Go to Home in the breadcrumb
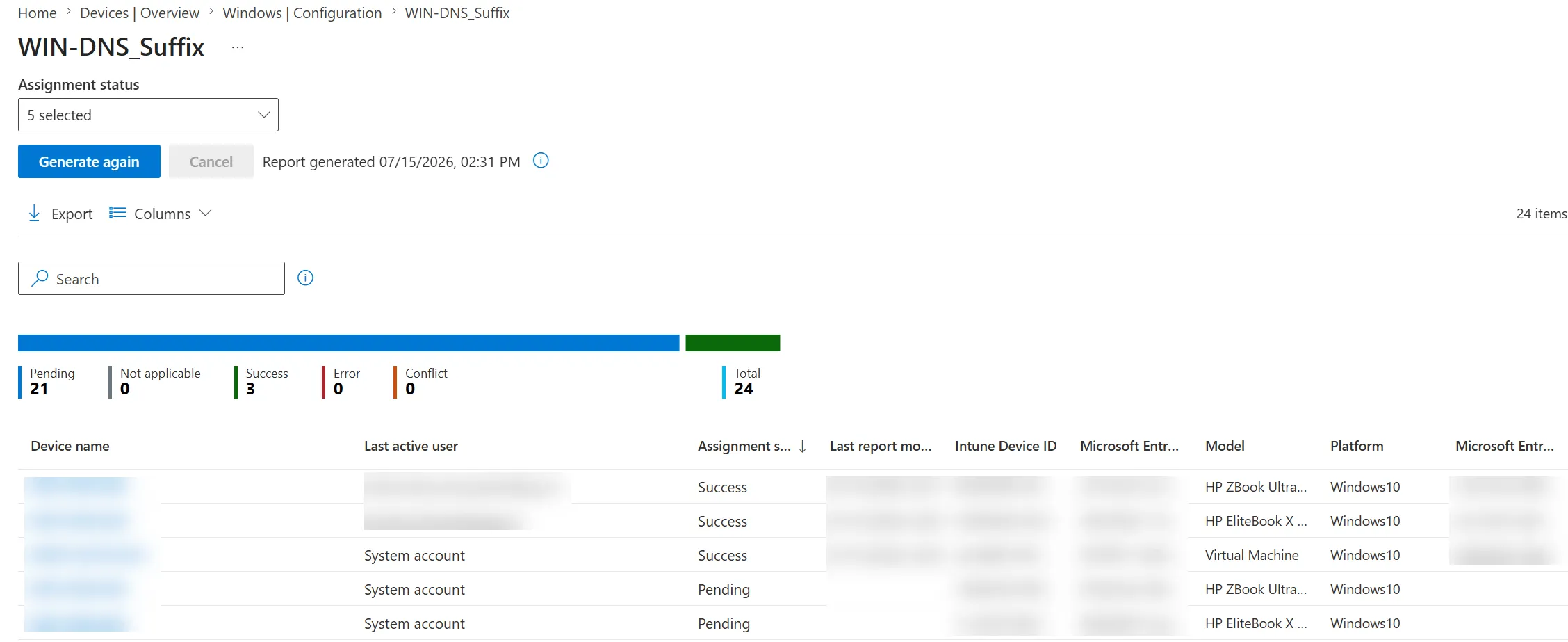The height and width of the screenshot is (642, 1568). click(38, 13)
